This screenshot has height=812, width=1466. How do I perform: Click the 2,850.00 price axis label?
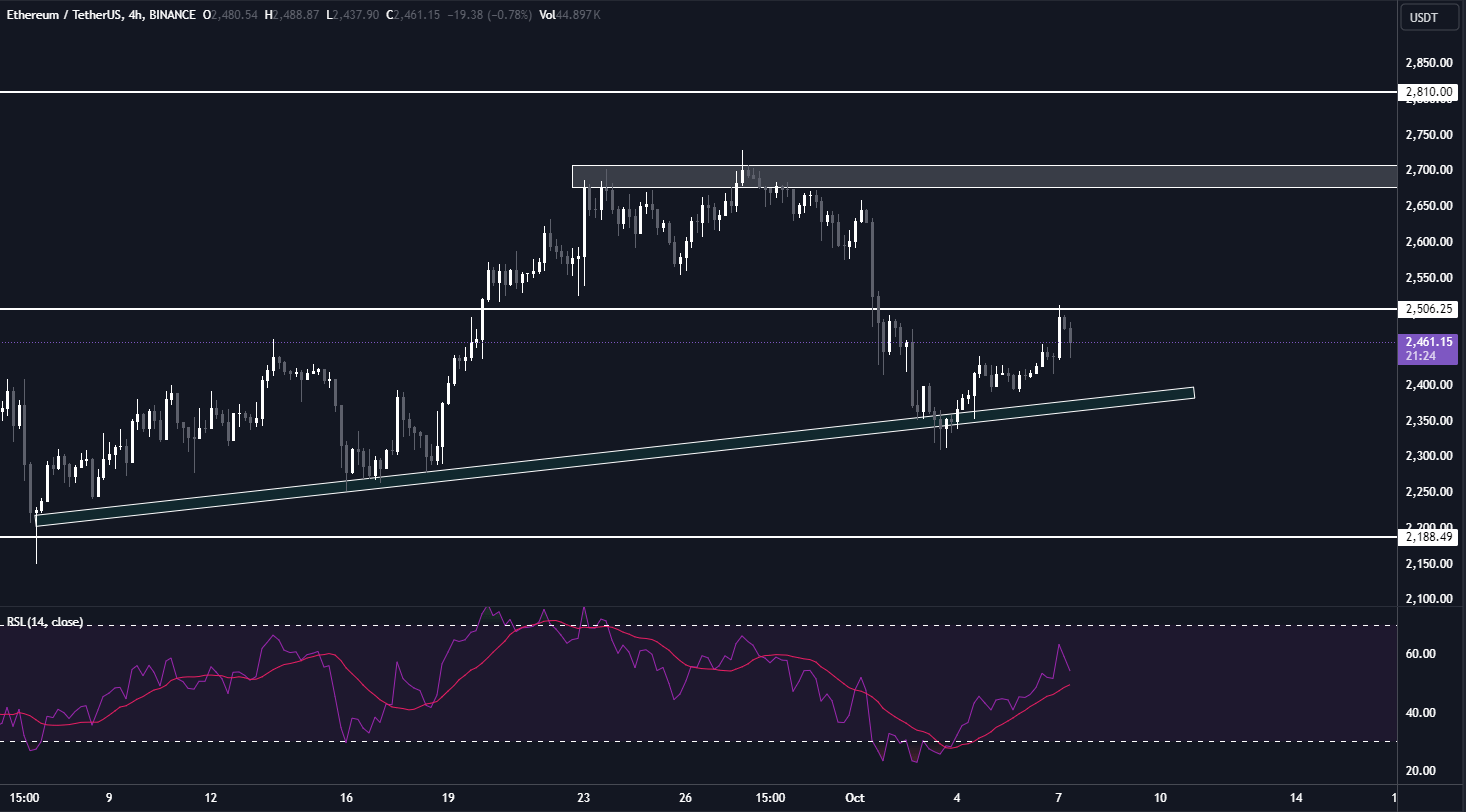point(1428,63)
